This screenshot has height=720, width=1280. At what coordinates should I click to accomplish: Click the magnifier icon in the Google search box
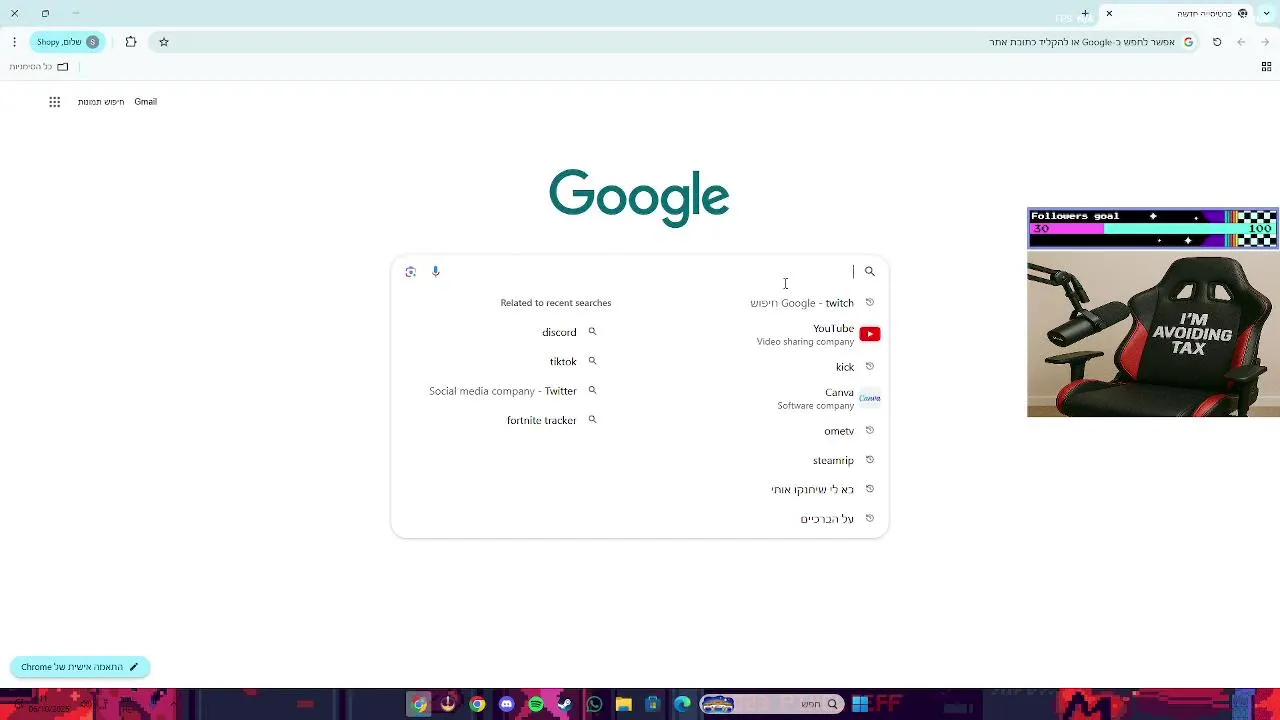click(870, 272)
